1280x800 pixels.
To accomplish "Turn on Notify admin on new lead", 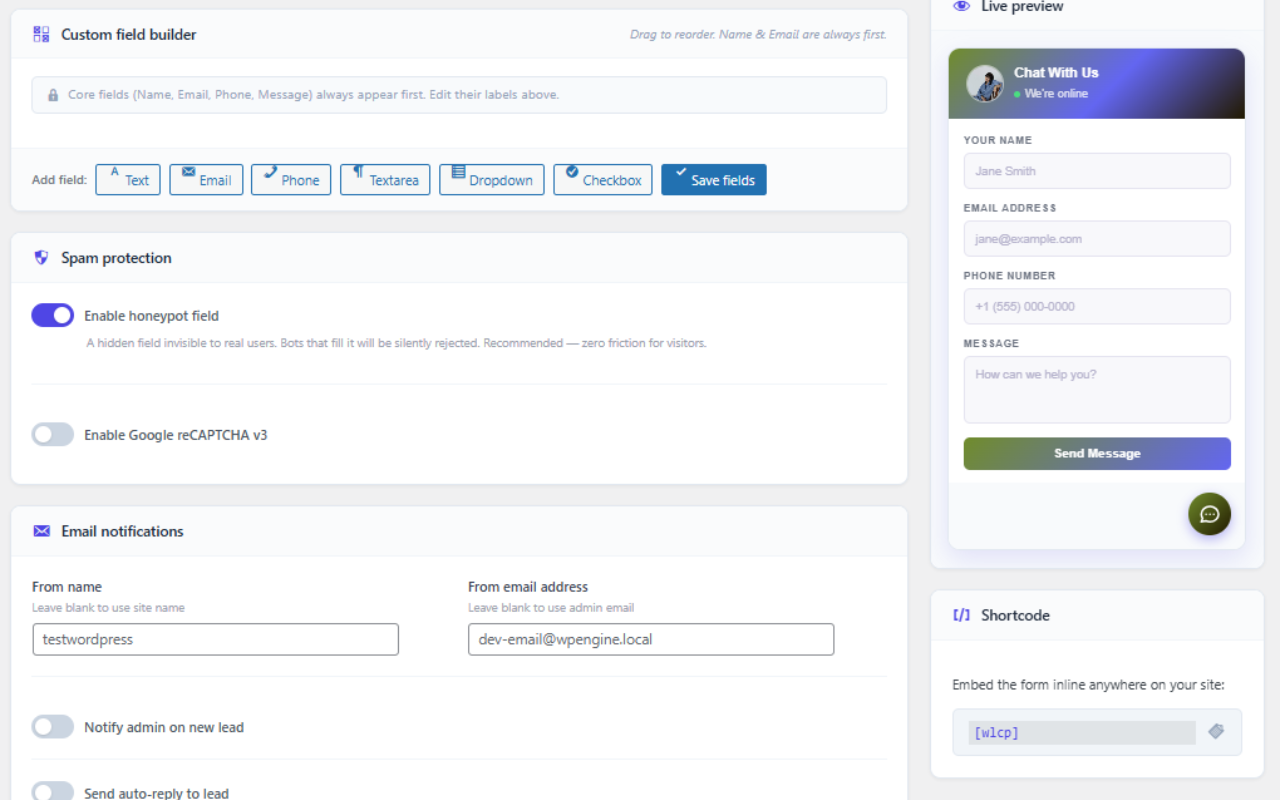I will pyautogui.click(x=53, y=727).
